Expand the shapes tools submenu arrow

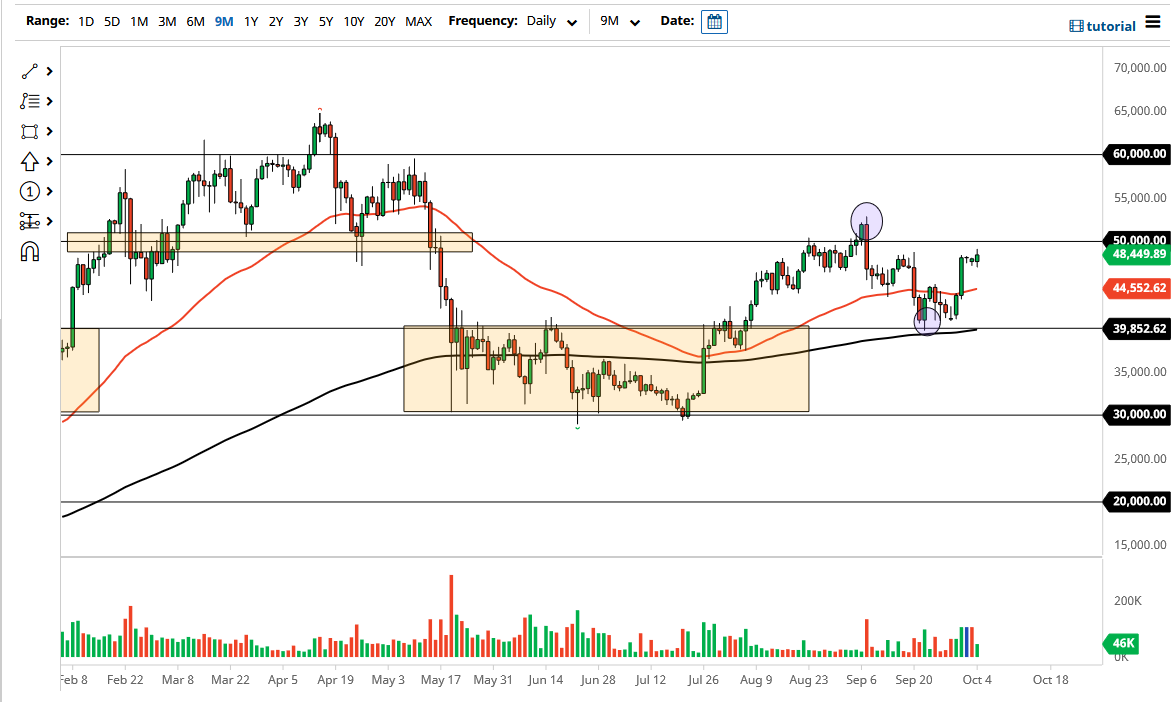(x=50, y=131)
